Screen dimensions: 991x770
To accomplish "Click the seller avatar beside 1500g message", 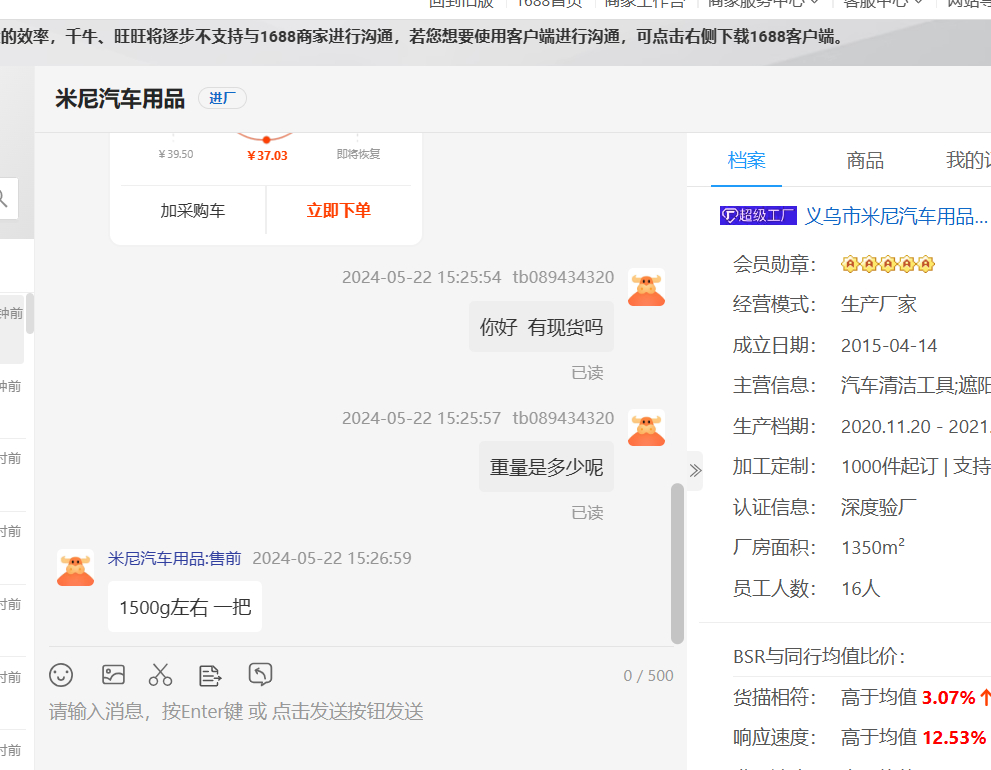I will click(75, 567).
